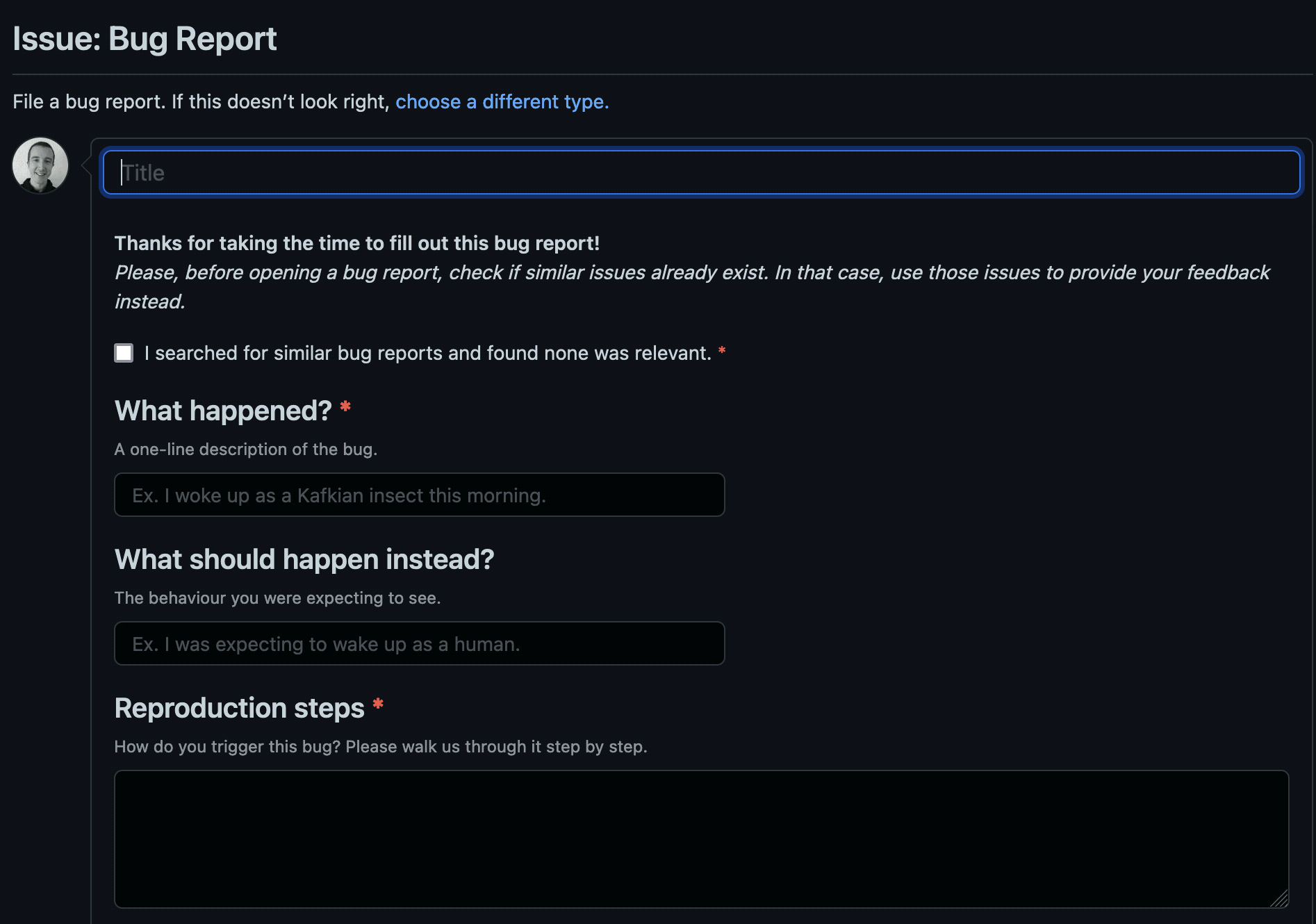Click the 'Reproduction steps' heading
1316x924 pixels.
click(239, 708)
